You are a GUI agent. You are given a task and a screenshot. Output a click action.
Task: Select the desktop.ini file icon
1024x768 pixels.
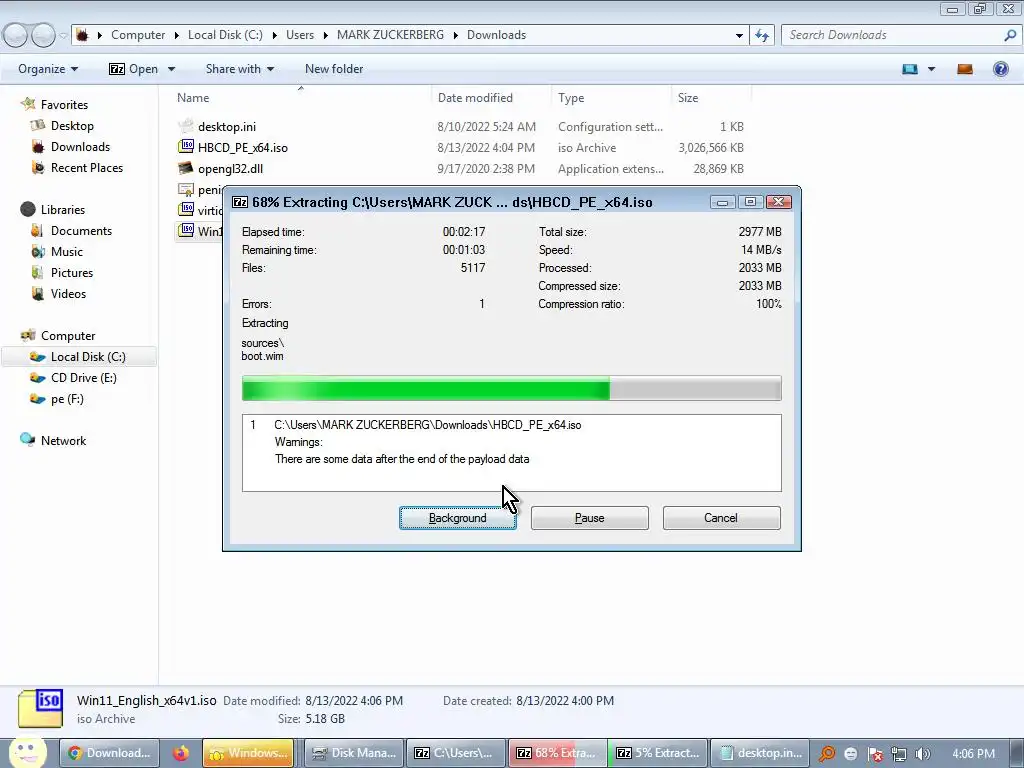[x=186, y=126]
